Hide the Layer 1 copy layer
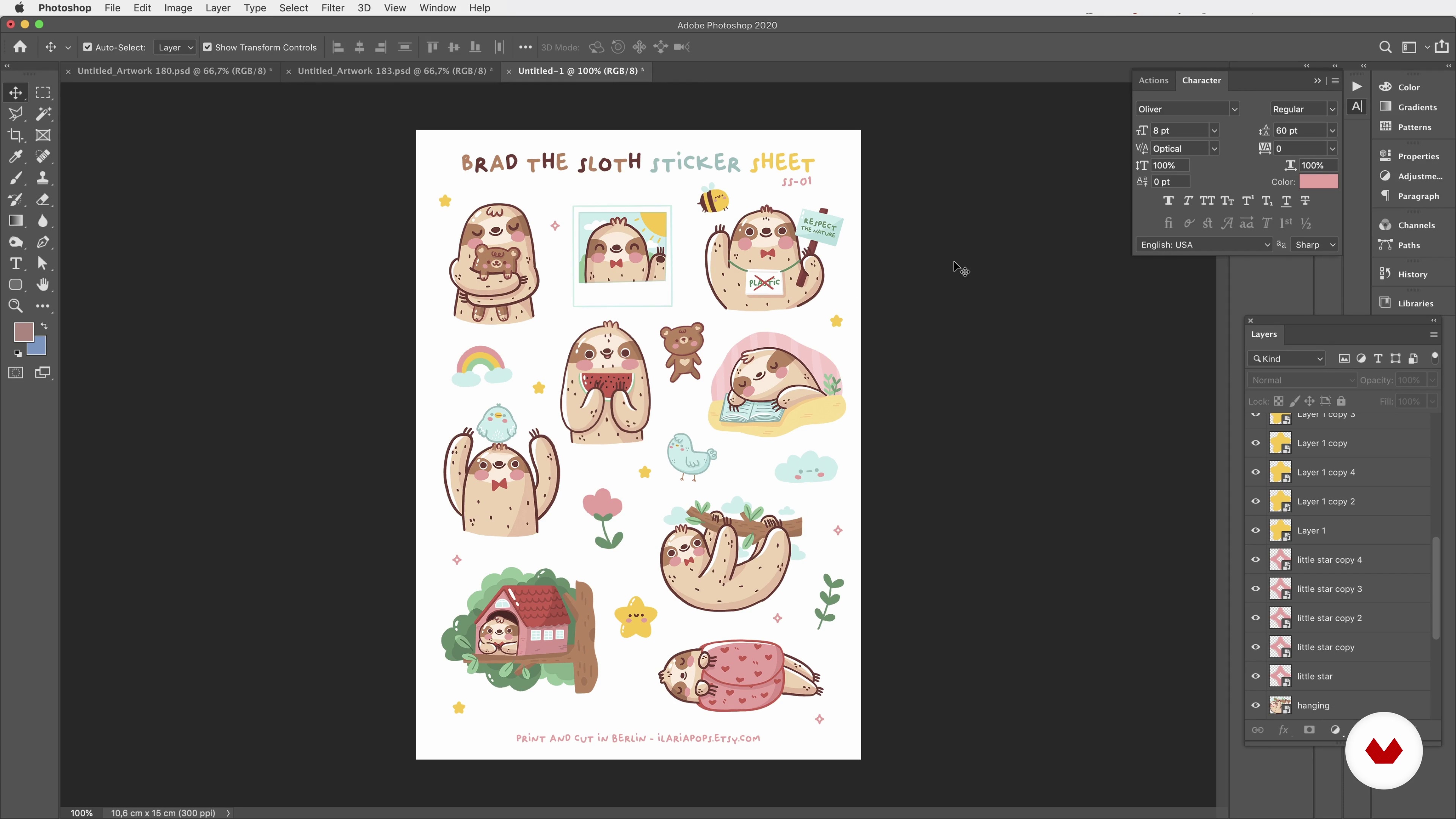Screen dimensions: 1456x819 pyautogui.click(x=1255, y=443)
